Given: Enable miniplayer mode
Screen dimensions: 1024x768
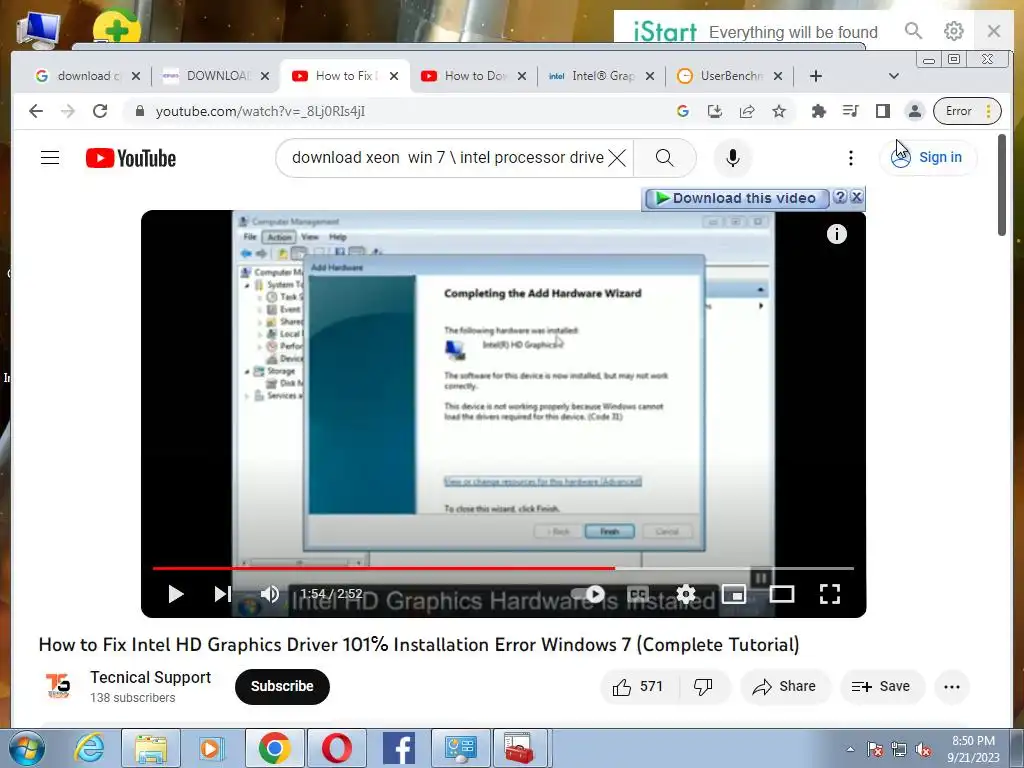Looking at the screenshot, I should [734, 594].
